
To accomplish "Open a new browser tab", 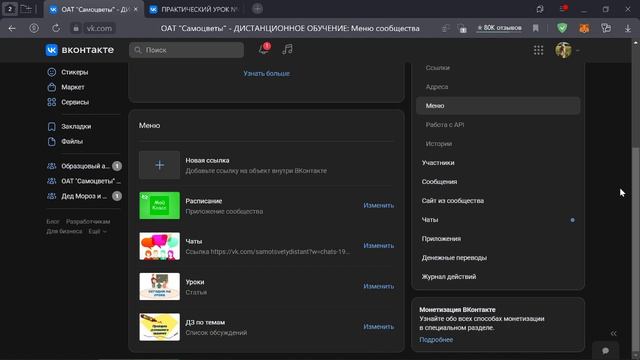I will point(257,9).
